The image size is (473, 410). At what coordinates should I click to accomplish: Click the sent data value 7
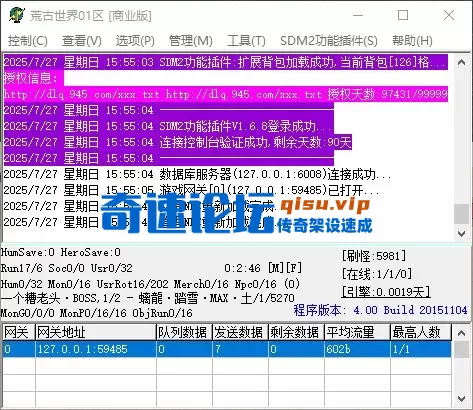click(241, 349)
